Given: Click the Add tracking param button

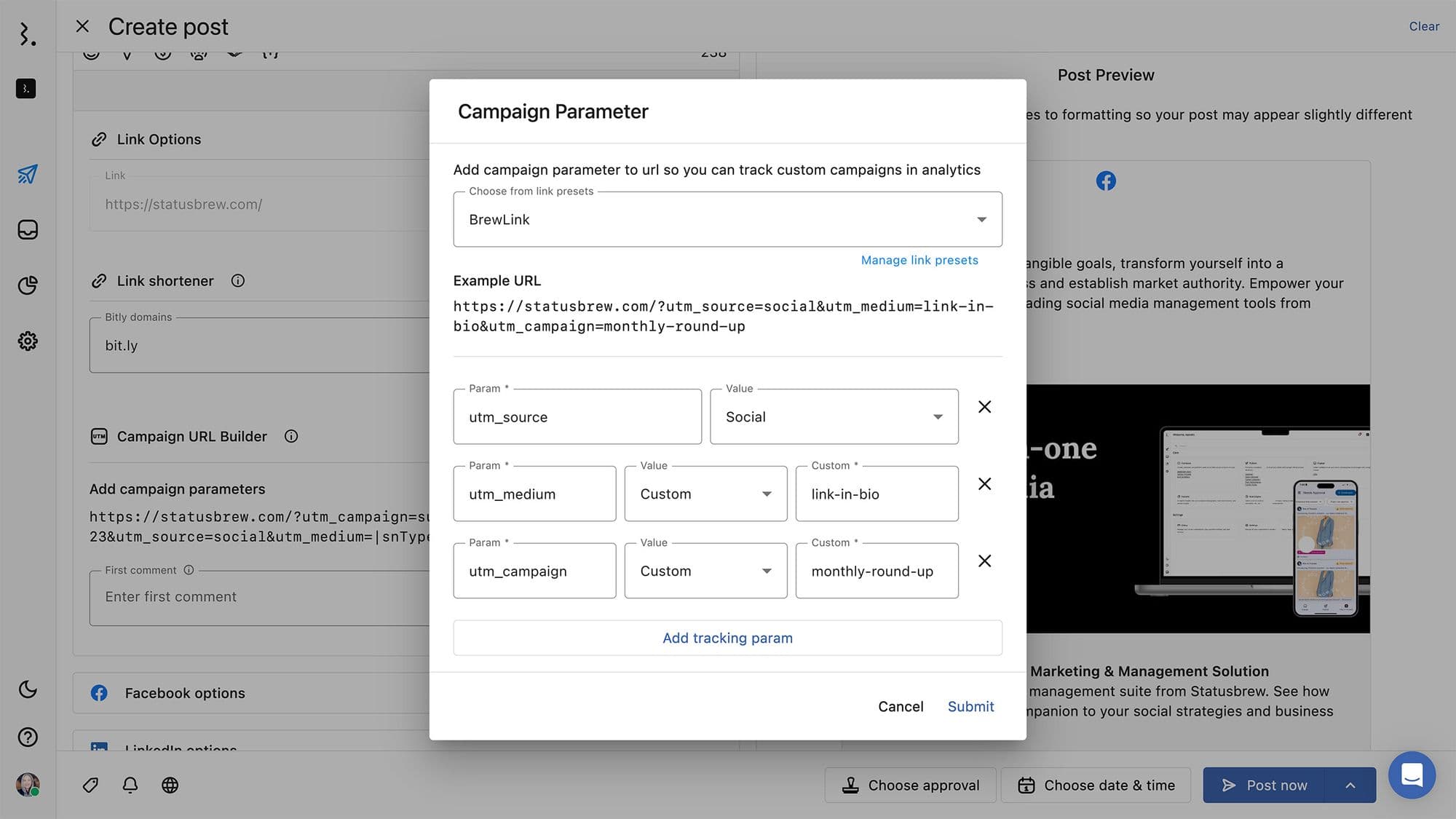Looking at the screenshot, I should (x=727, y=638).
